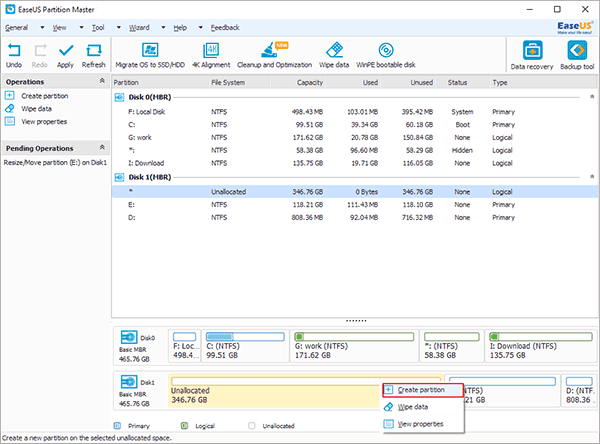Launch the 4K Alignment tool
The height and width of the screenshot is (444, 600).
(211, 55)
